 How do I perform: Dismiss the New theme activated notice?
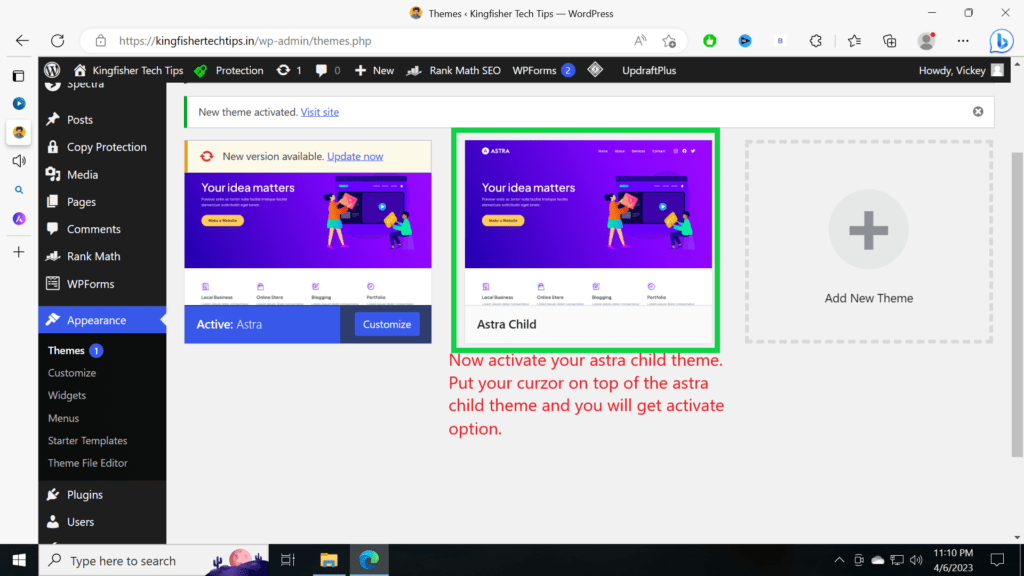click(x=978, y=112)
